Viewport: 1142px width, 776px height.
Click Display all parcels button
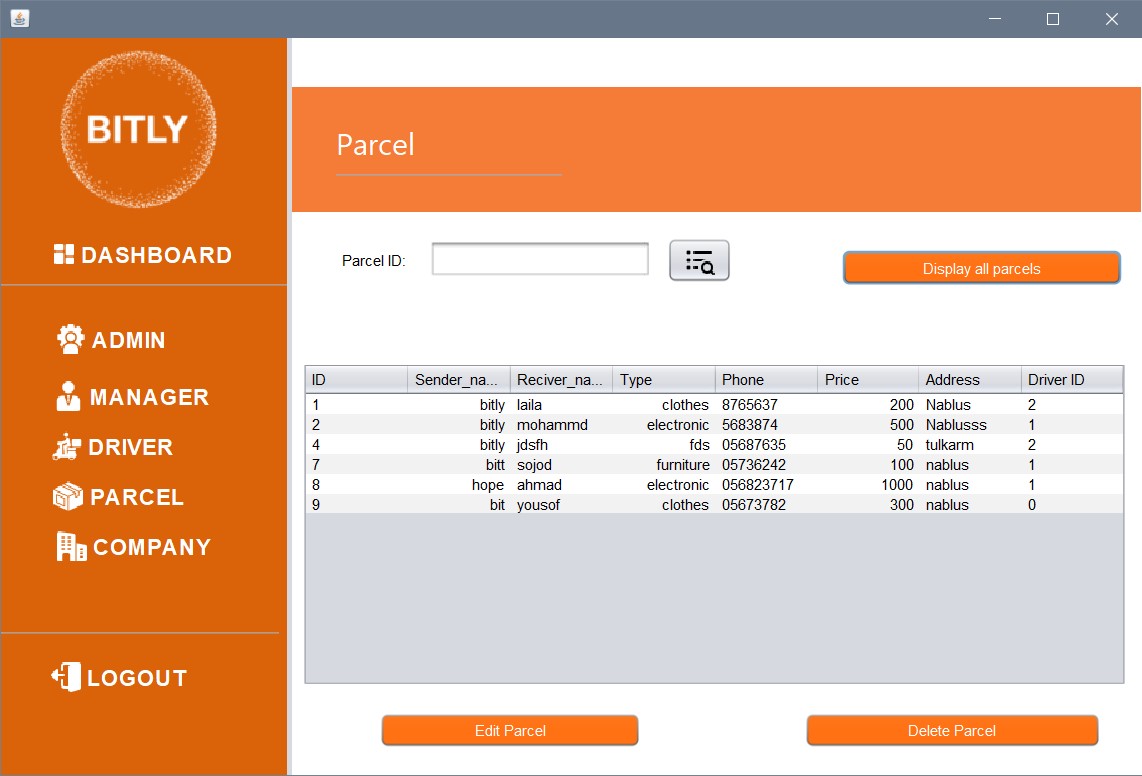click(981, 268)
